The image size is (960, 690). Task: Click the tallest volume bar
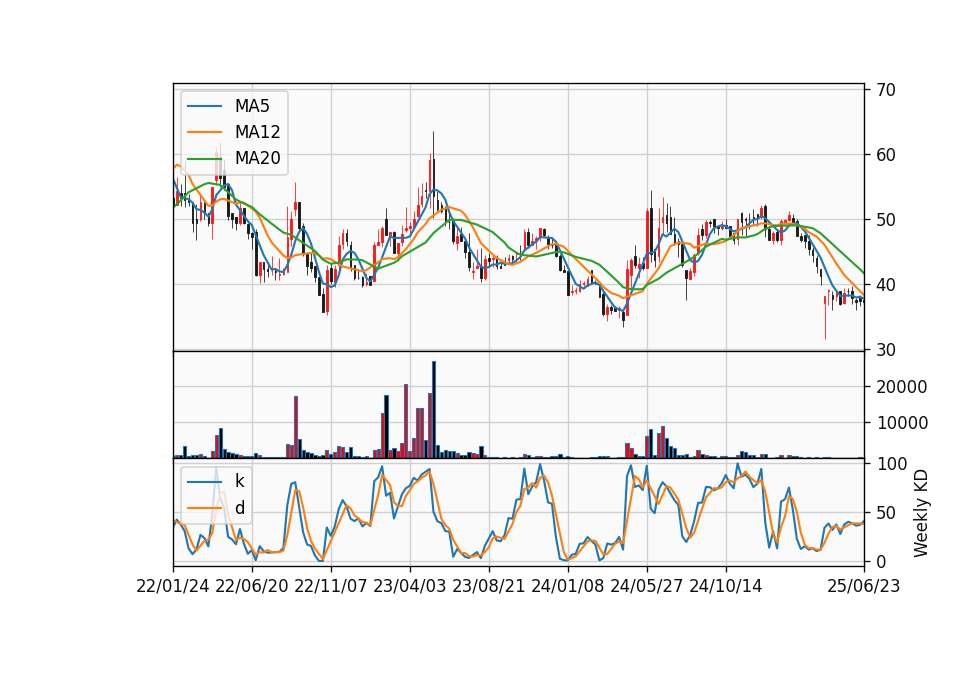pyautogui.click(x=433, y=410)
